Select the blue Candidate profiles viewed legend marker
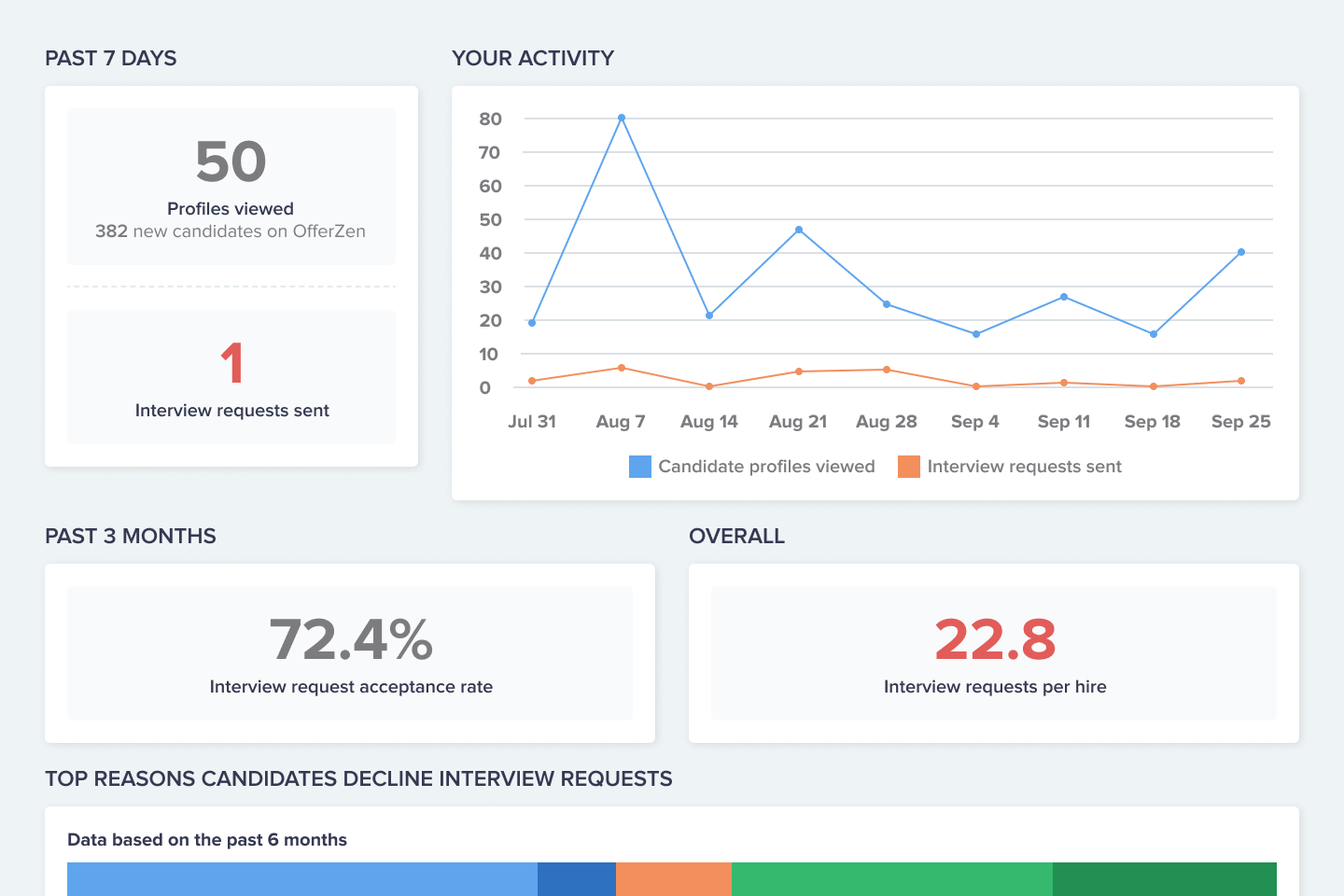This screenshot has height=896, width=1344. [x=639, y=466]
